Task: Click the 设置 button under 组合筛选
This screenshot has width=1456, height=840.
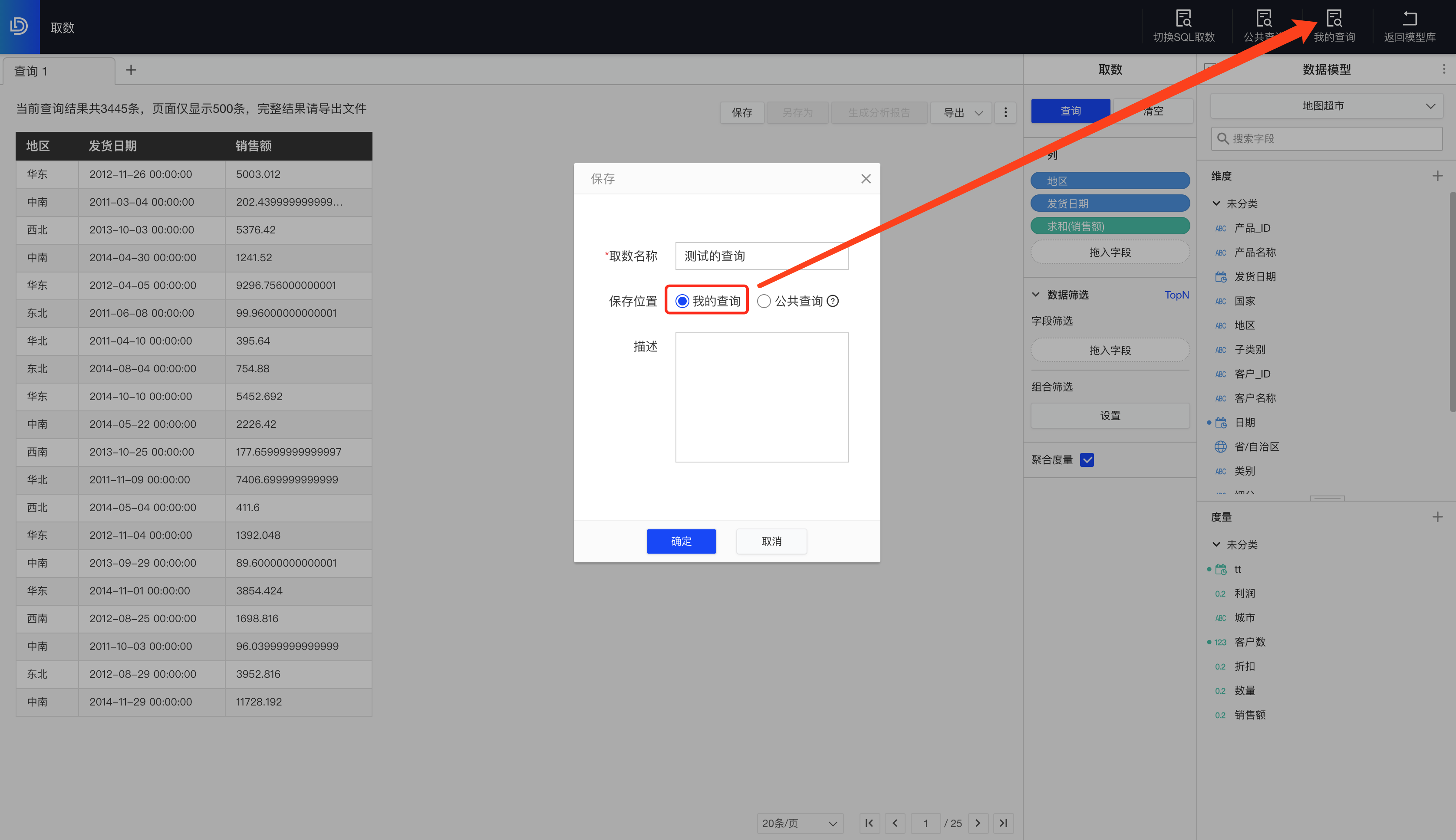Action: pos(1110,415)
